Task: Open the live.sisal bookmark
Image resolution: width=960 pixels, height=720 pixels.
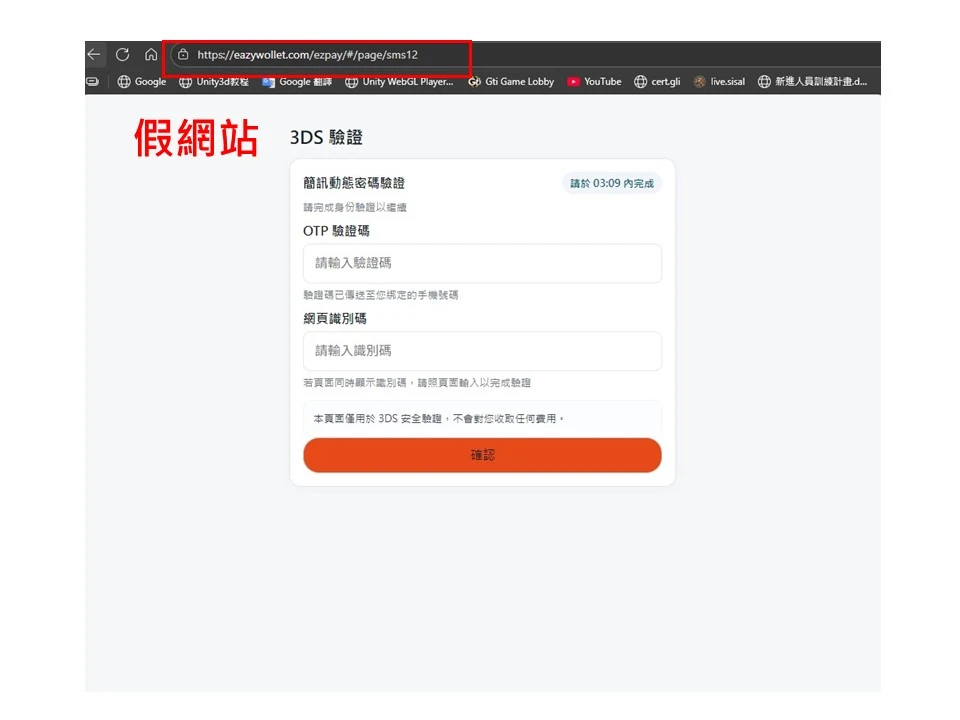Action: (x=719, y=82)
